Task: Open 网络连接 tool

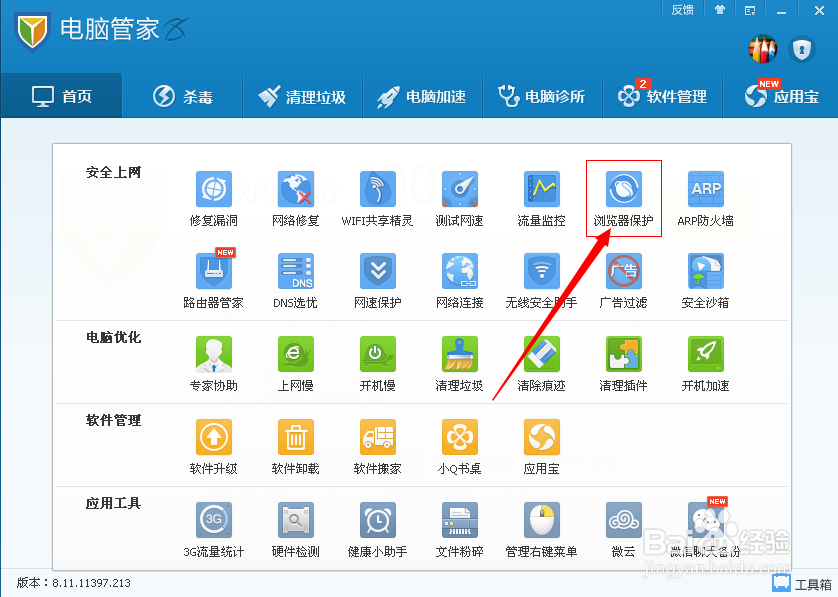Action: pos(460,272)
